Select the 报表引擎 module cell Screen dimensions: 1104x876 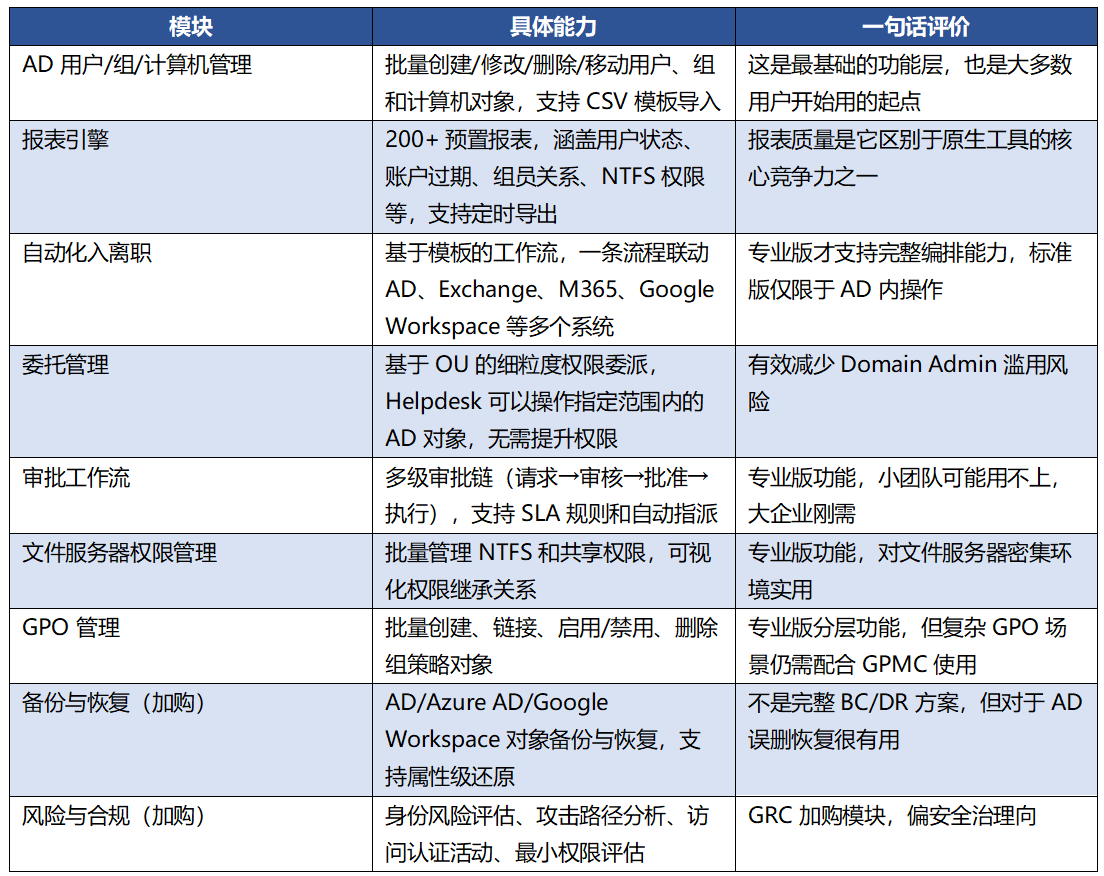click(191, 177)
